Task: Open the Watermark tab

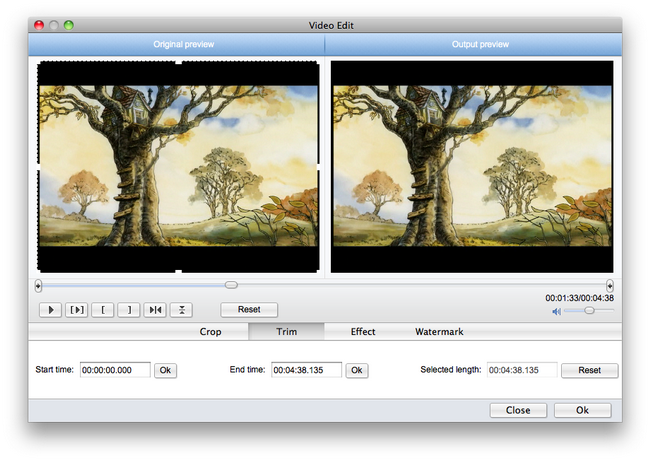Action: (439, 332)
